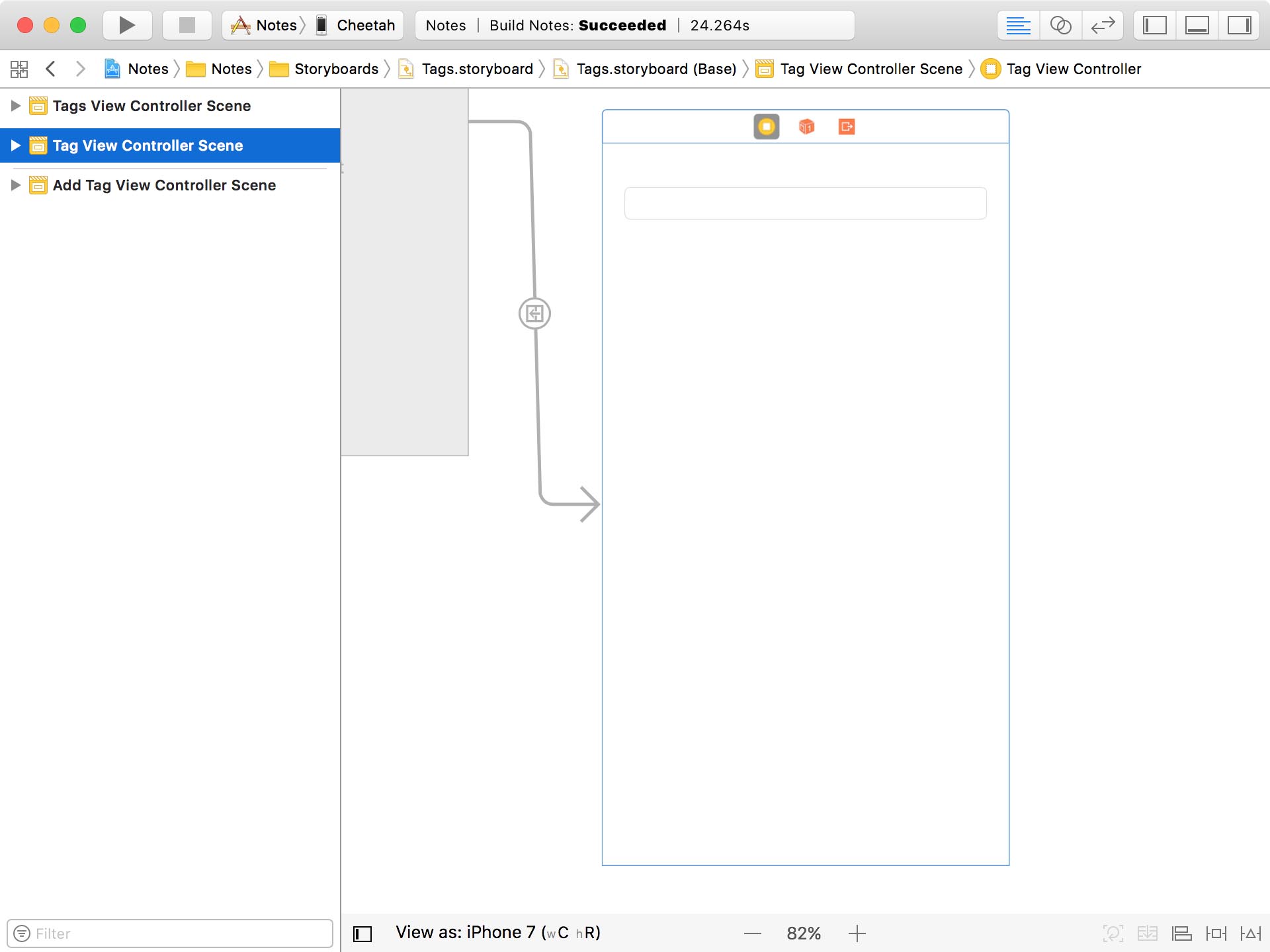Collapse the Tag View Controller Scene
This screenshot has height=952, width=1270.
coord(15,145)
